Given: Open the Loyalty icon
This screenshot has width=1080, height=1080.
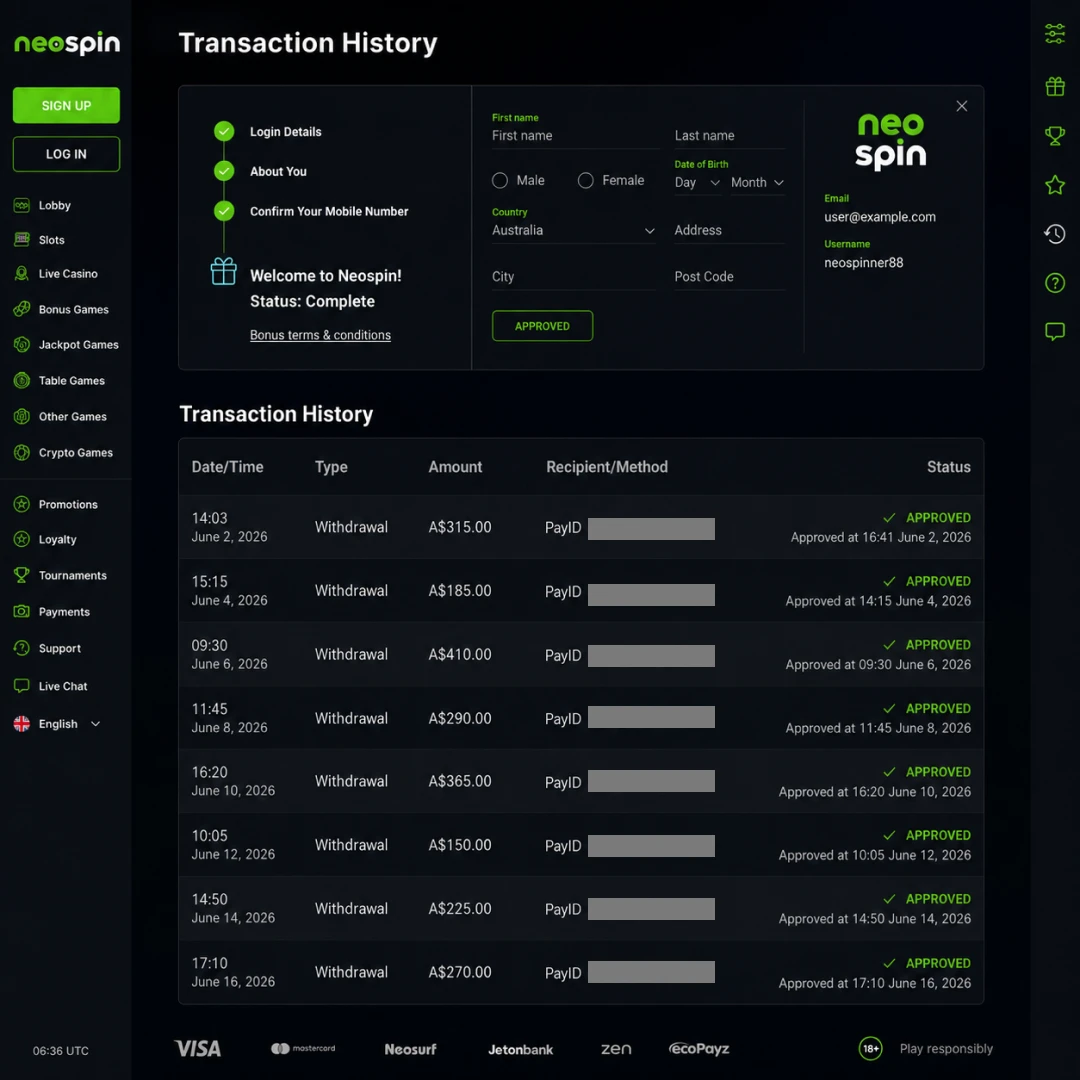Looking at the screenshot, I should (x=21, y=539).
